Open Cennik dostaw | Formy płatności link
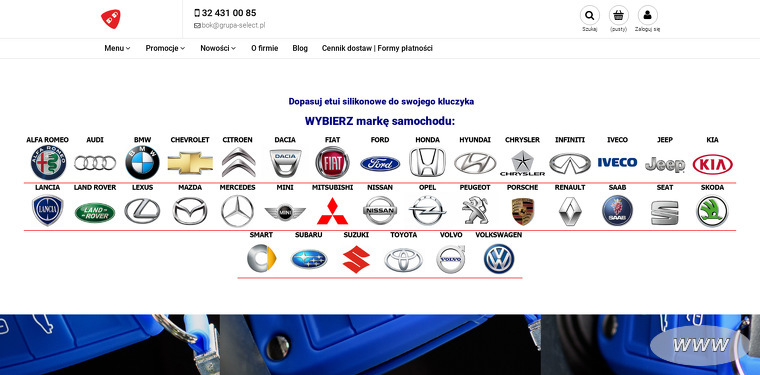760x375 pixels. pyautogui.click(x=377, y=48)
